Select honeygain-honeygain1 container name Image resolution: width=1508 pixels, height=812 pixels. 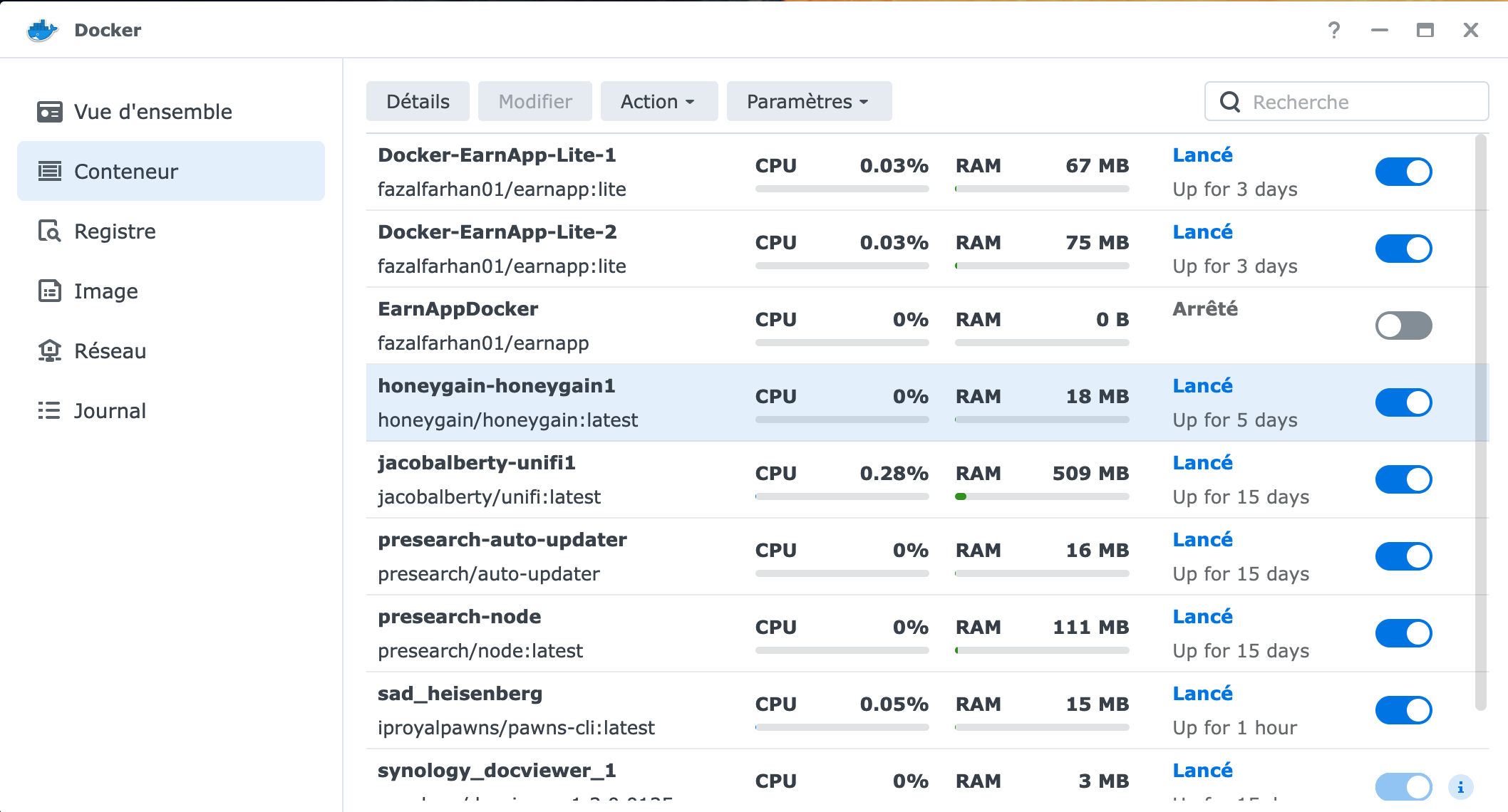(496, 386)
